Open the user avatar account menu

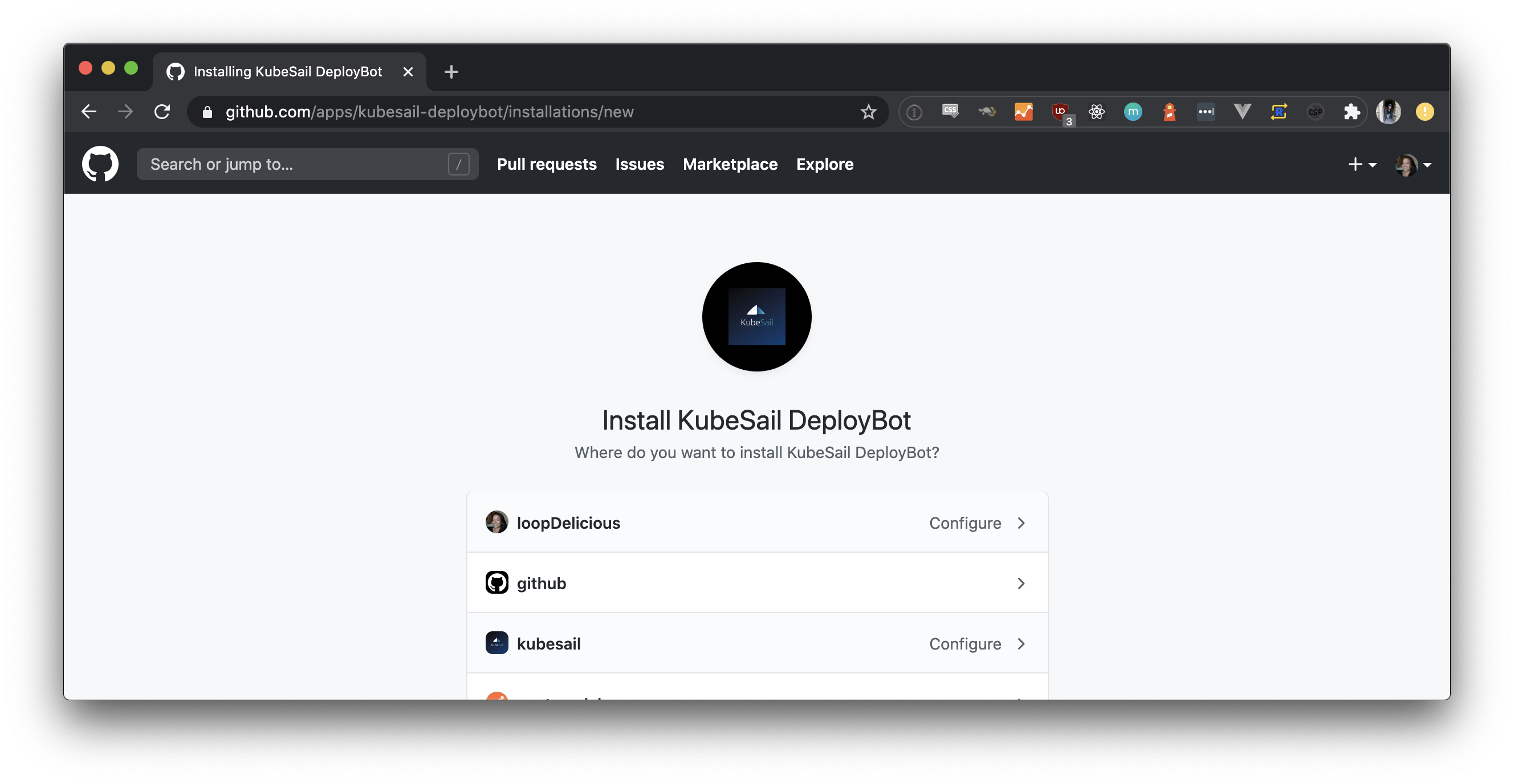click(1414, 165)
